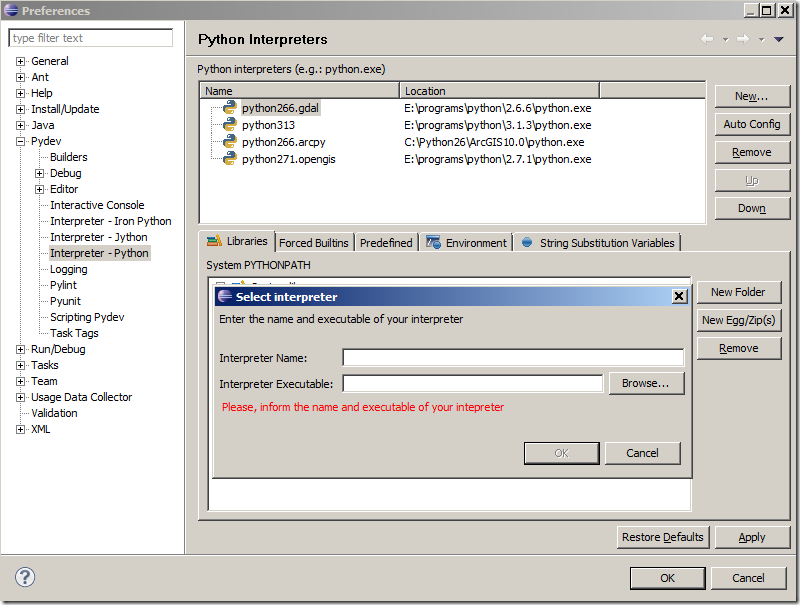Open the Pylint preference page

(63, 285)
